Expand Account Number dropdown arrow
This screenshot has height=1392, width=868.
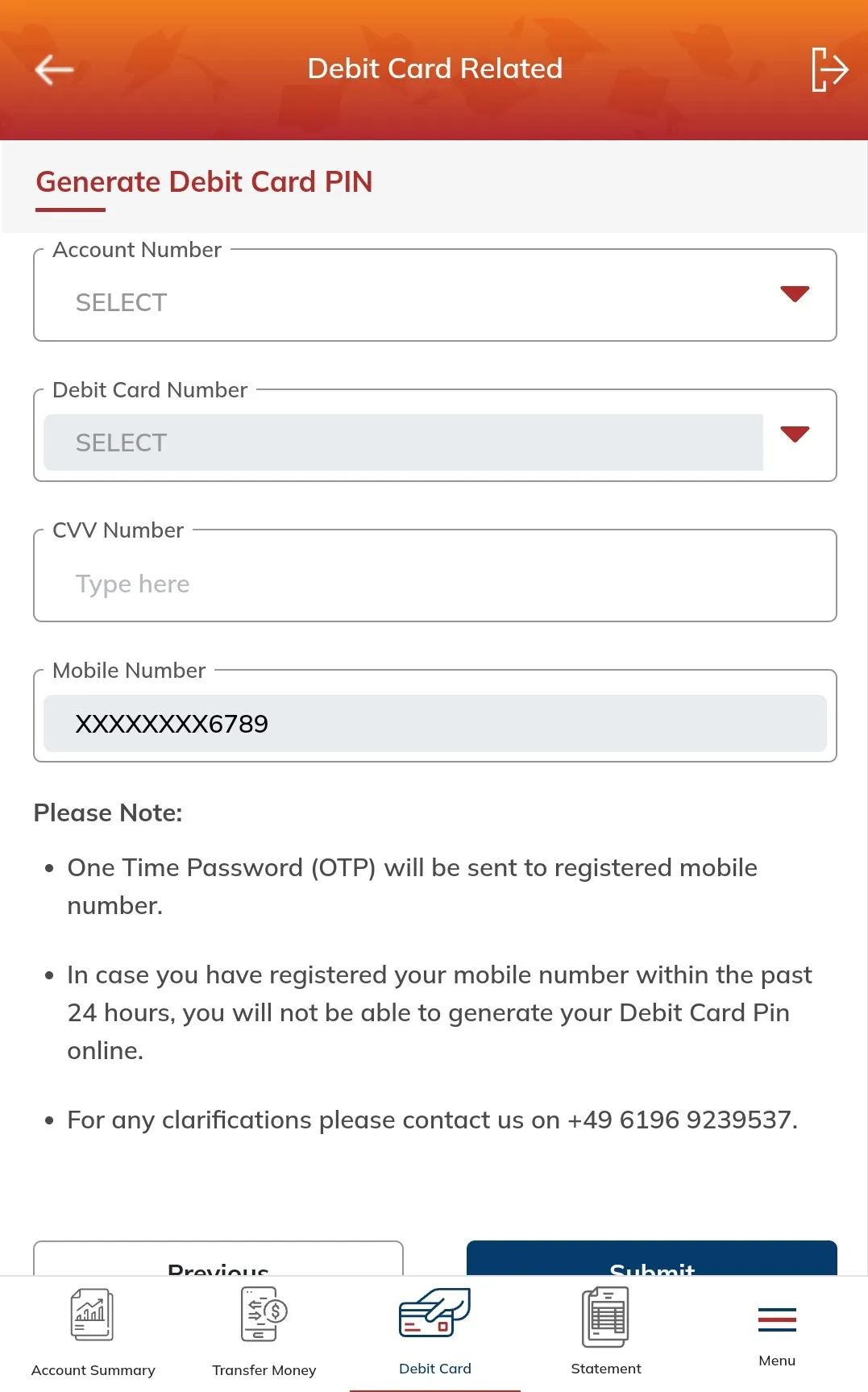(x=795, y=294)
